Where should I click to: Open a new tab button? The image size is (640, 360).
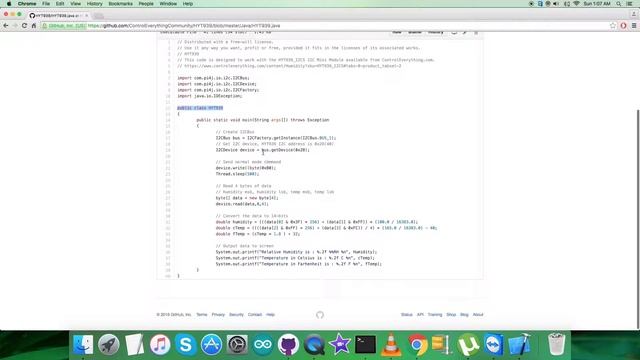tap(98, 16)
